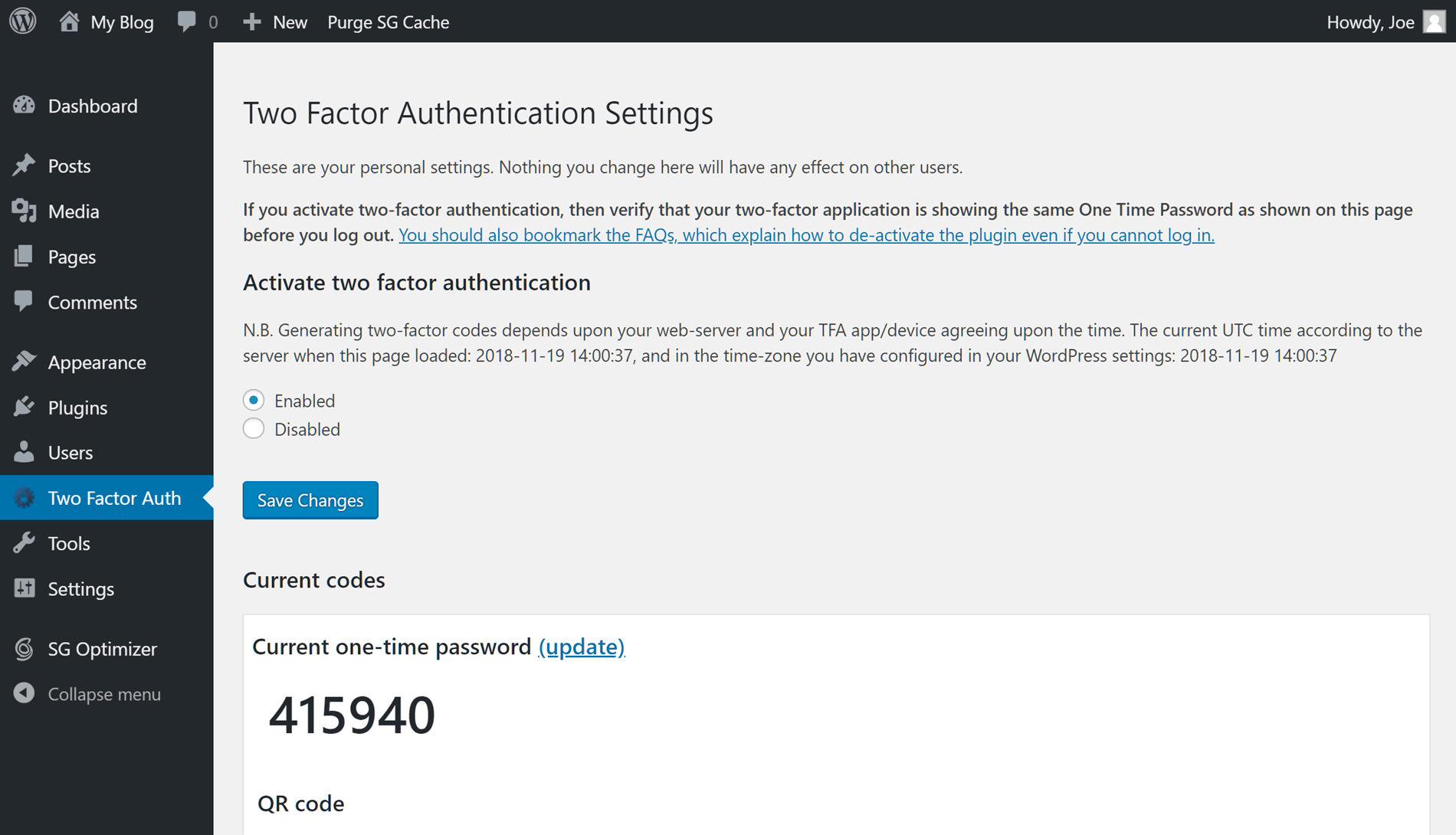
Task: Click Purge SG Cache in admin bar
Action: [389, 21]
